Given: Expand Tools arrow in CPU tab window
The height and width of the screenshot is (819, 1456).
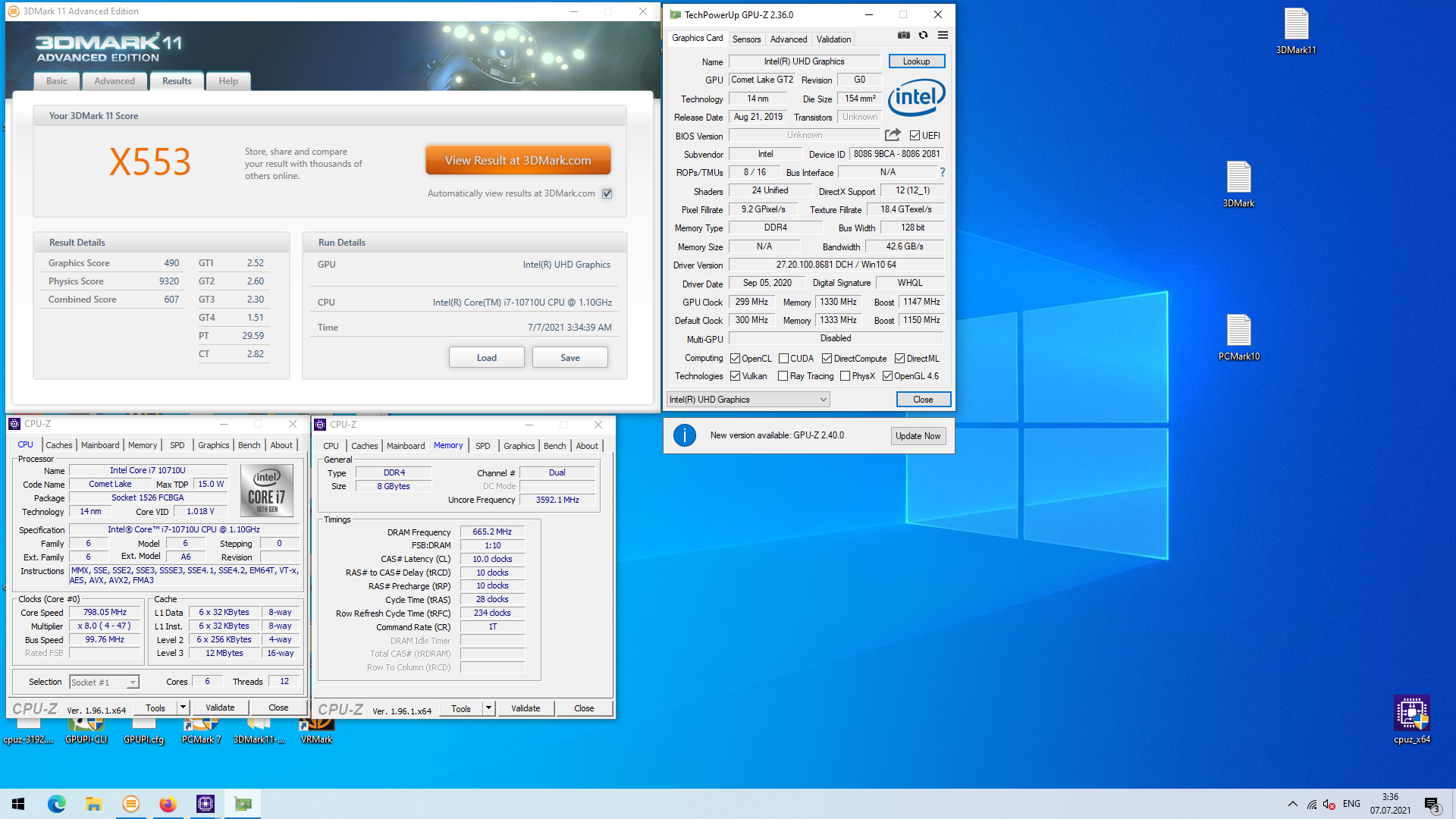Looking at the screenshot, I should [x=183, y=708].
